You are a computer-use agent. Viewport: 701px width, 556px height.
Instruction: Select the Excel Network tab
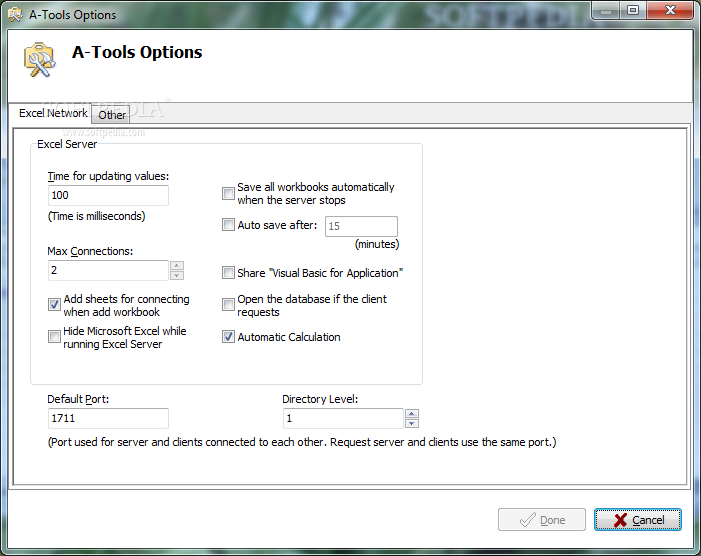tap(53, 113)
